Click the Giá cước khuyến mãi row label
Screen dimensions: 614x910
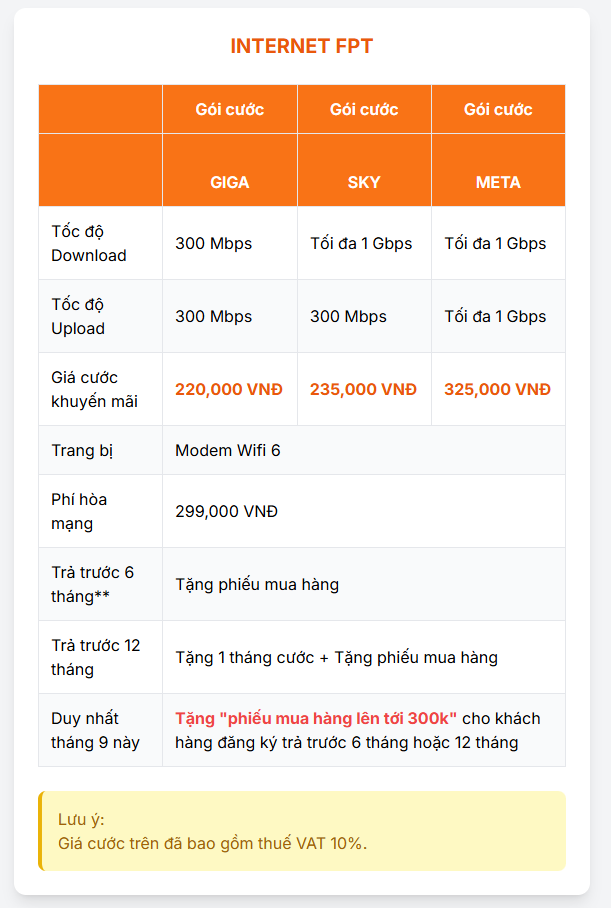(94, 389)
